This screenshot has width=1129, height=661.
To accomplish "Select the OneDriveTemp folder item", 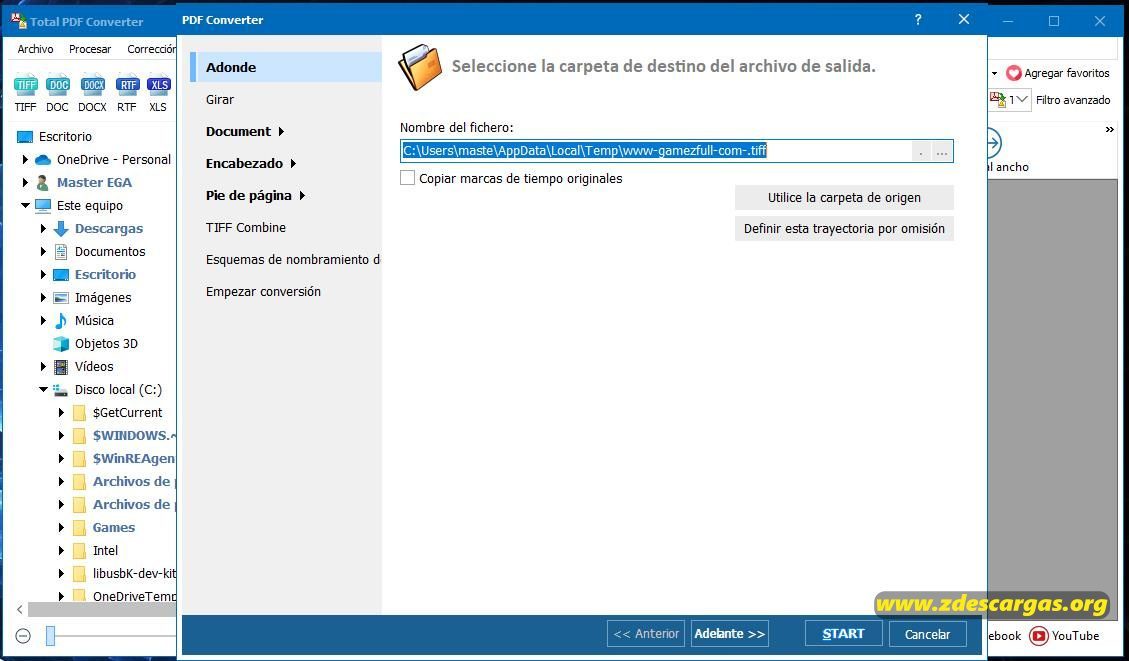I will pos(134,596).
